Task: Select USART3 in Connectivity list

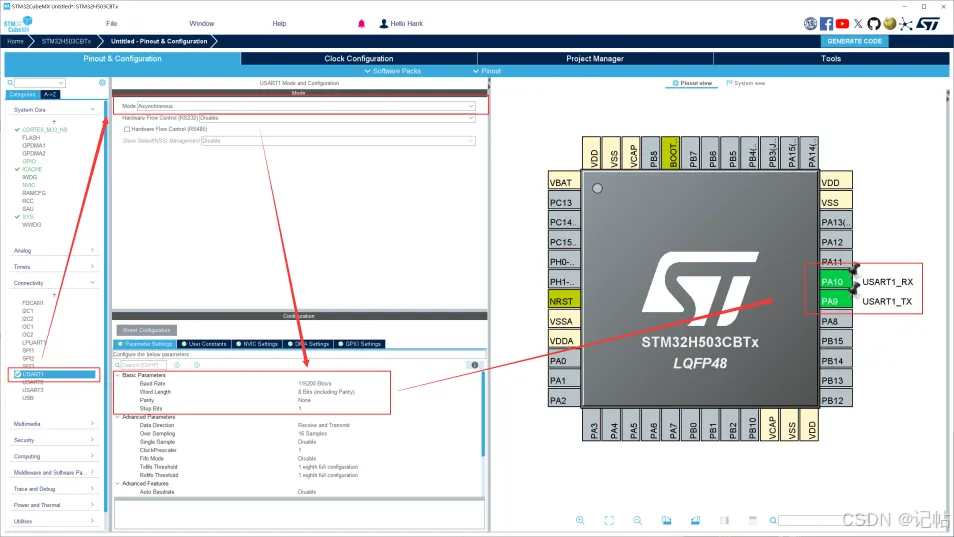Action: [33, 390]
